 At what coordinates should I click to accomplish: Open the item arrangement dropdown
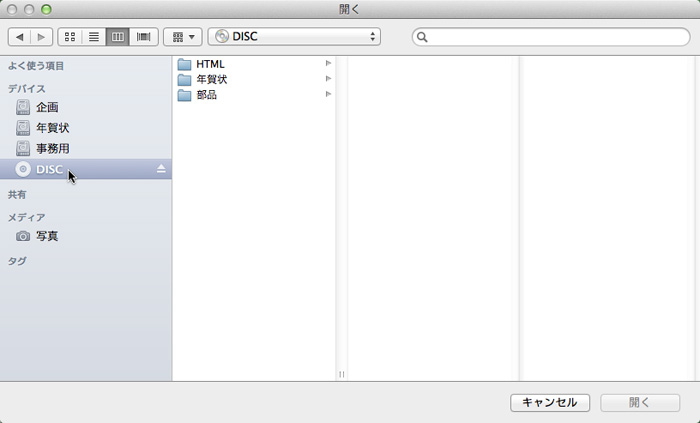(182, 37)
